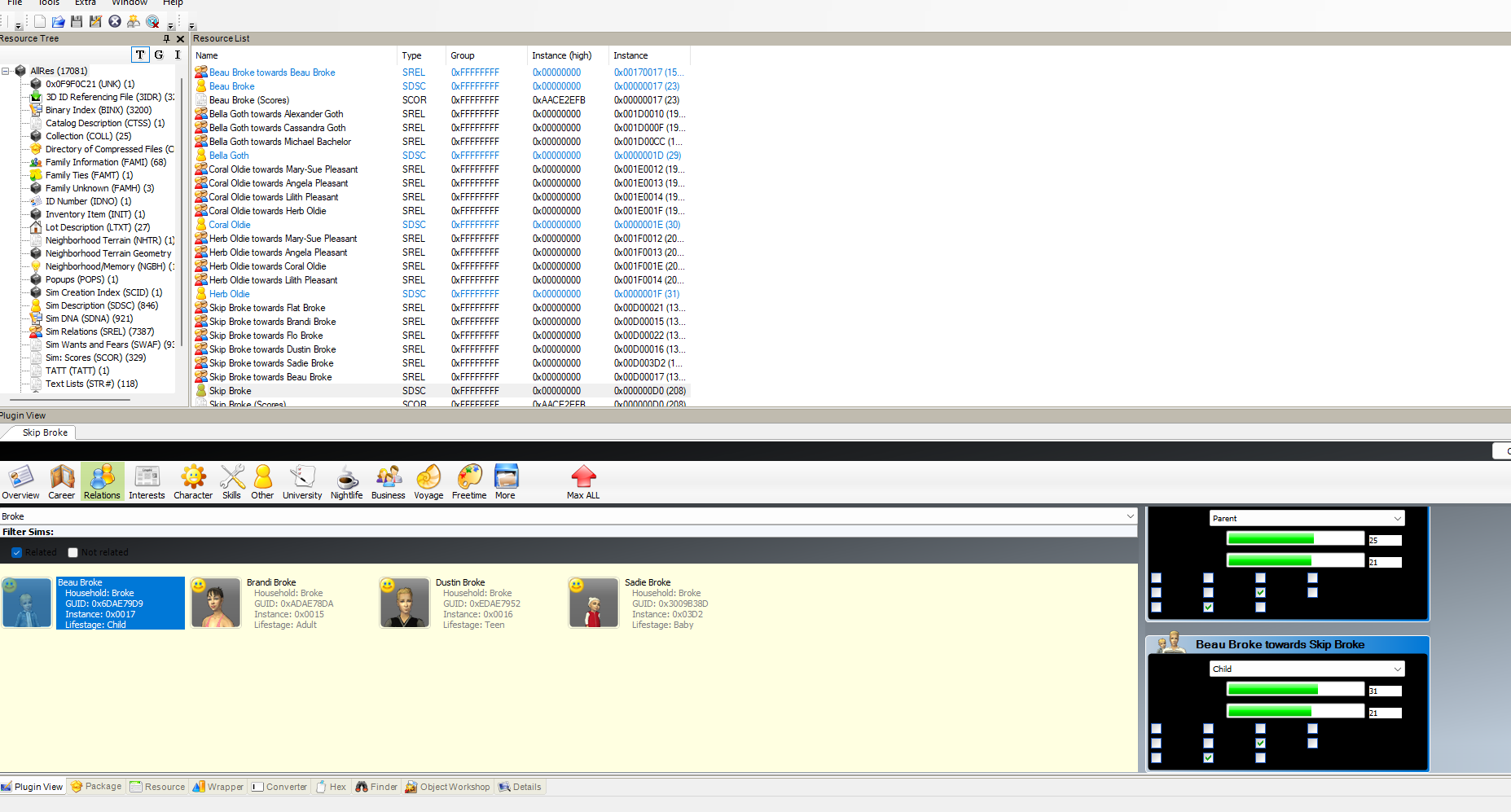Collapse the AllRes tree node
1511x812 pixels.
(6, 71)
